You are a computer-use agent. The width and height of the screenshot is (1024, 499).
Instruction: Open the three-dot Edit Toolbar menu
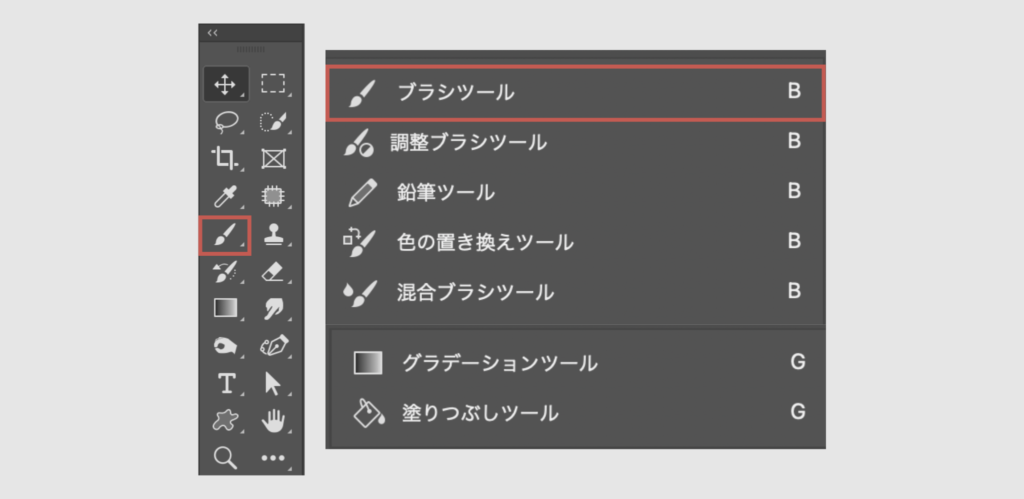(273, 457)
